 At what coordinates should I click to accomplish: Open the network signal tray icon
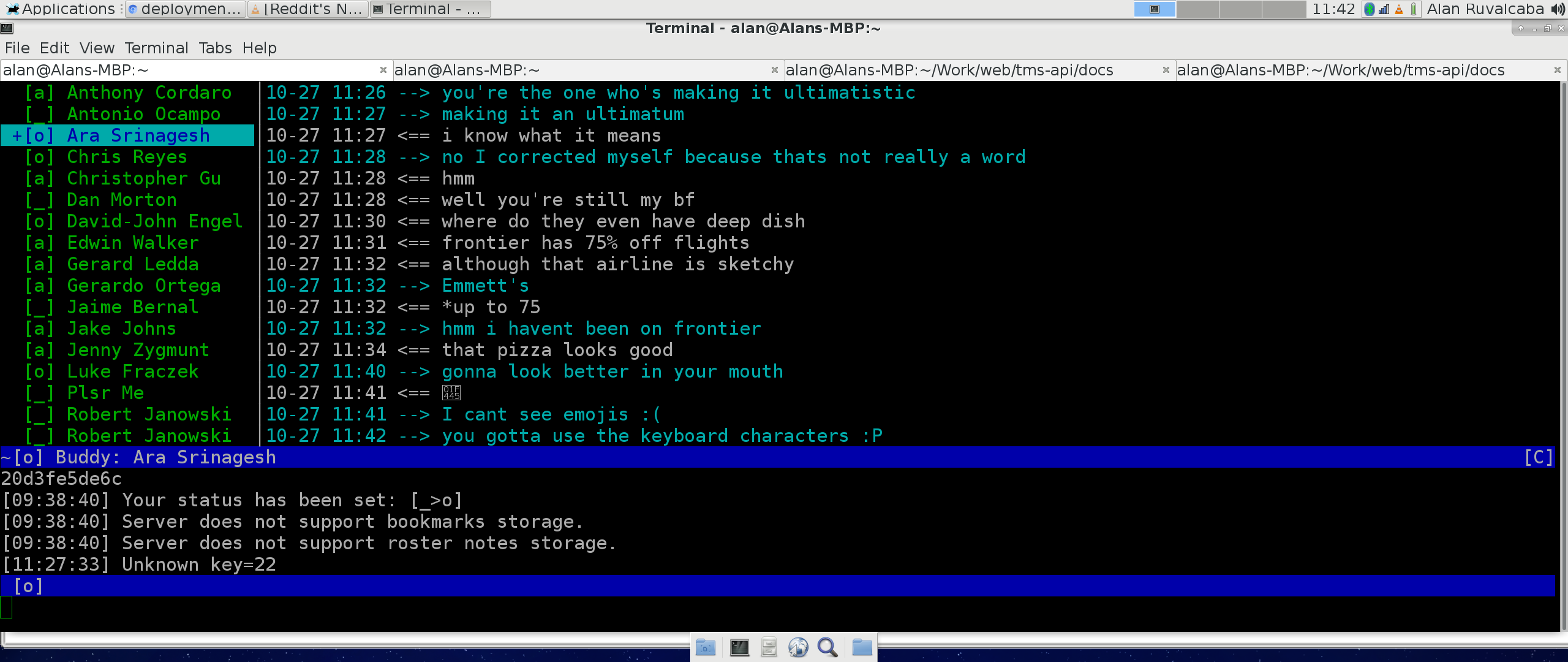pos(1384,9)
